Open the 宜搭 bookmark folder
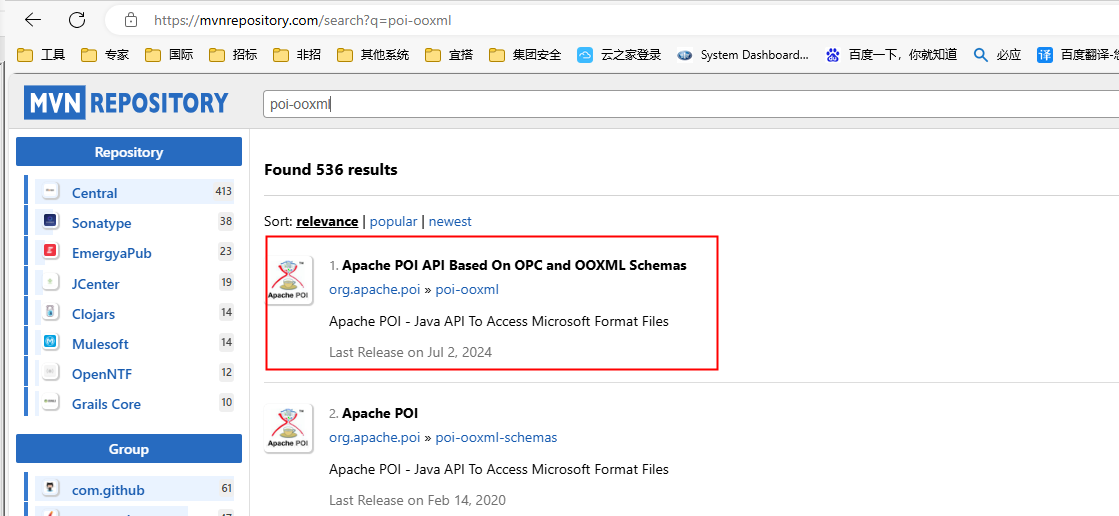Screen dimensions: 1119x516 pyautogui.click(x=450, y=55)
